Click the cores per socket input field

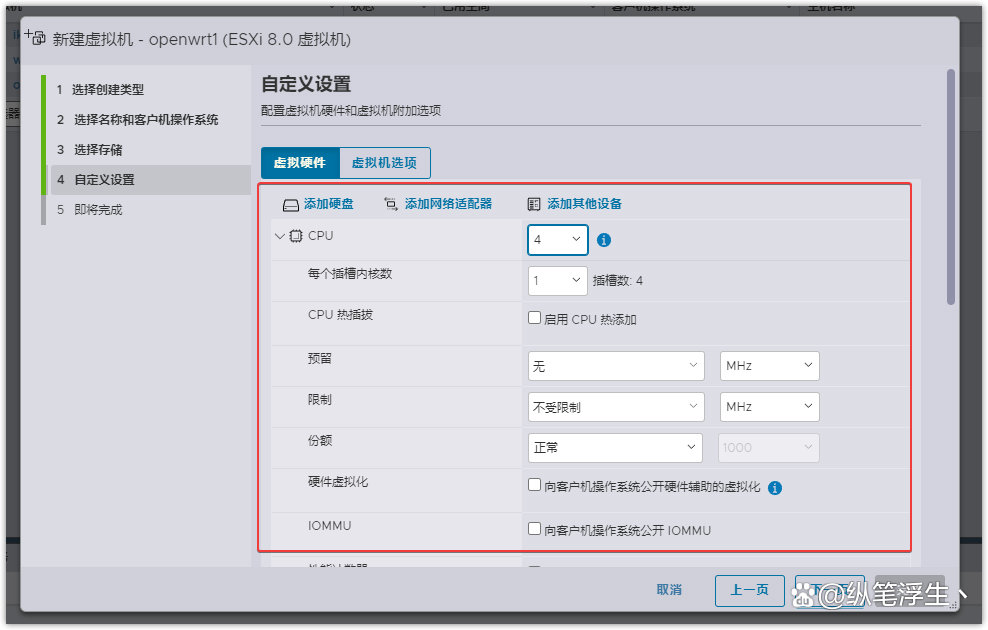click(557, 280)
